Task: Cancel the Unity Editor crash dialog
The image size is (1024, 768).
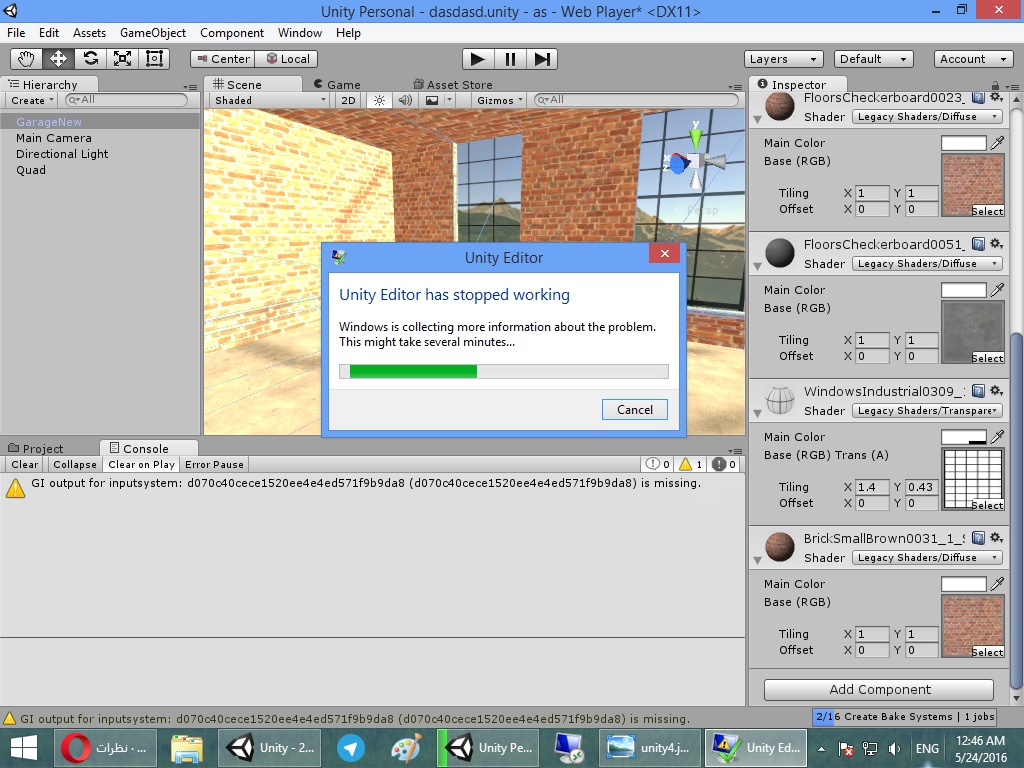Action: point(634,409)
